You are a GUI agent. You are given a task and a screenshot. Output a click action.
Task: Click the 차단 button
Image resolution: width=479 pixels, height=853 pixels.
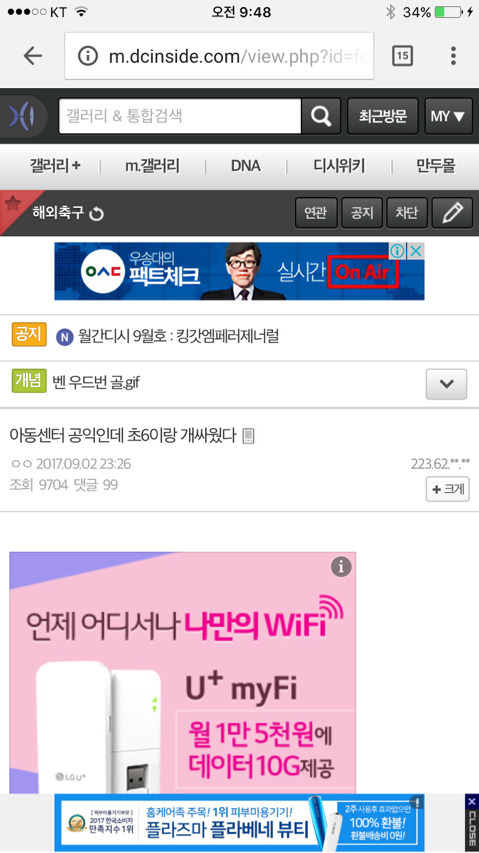(406, 213)
